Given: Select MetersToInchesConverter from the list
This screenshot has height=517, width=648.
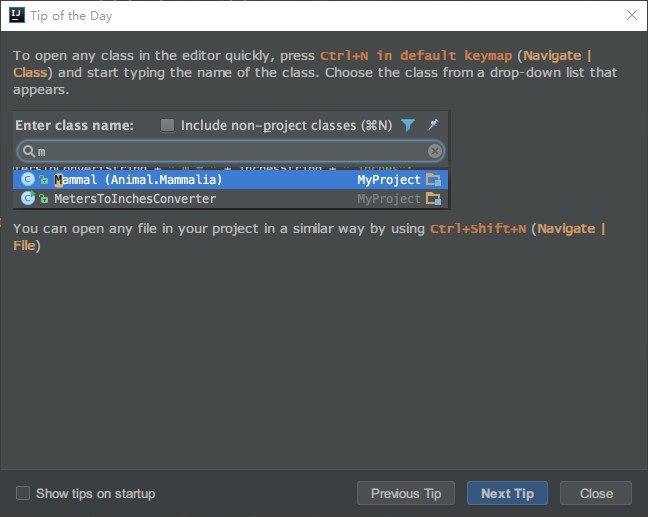Looking at the screenshot, I should click(x=135, y=199).
